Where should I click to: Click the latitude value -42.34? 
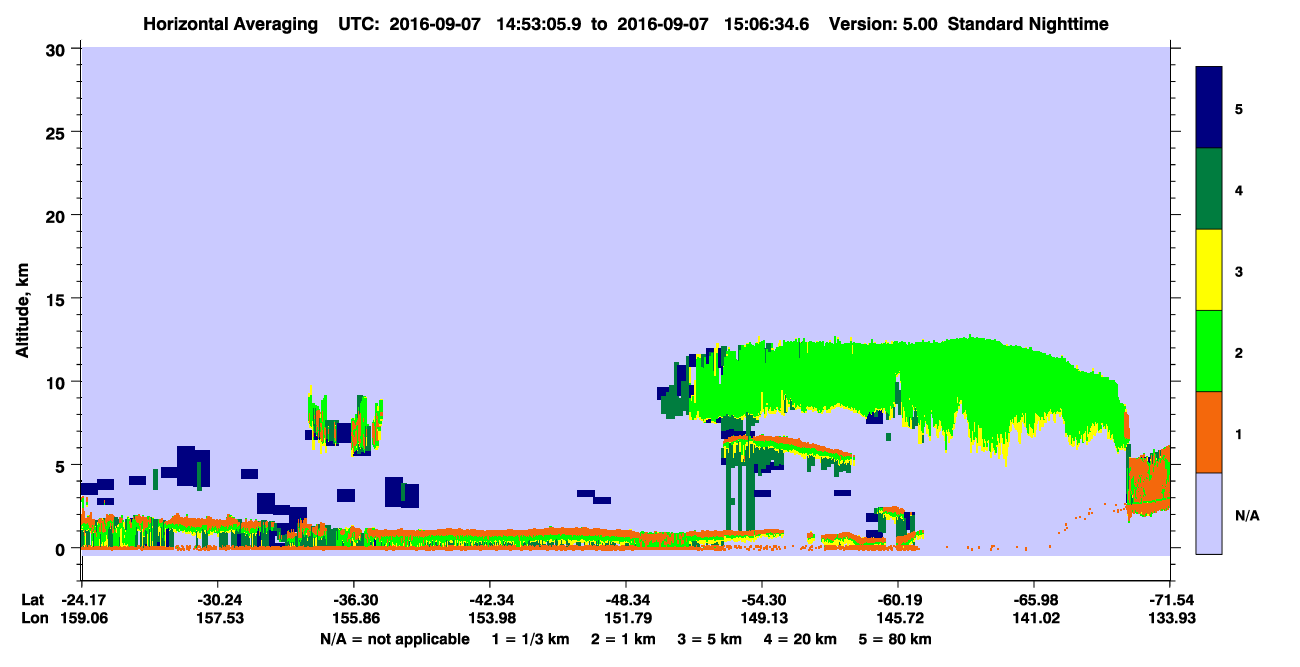coord(489,599)
